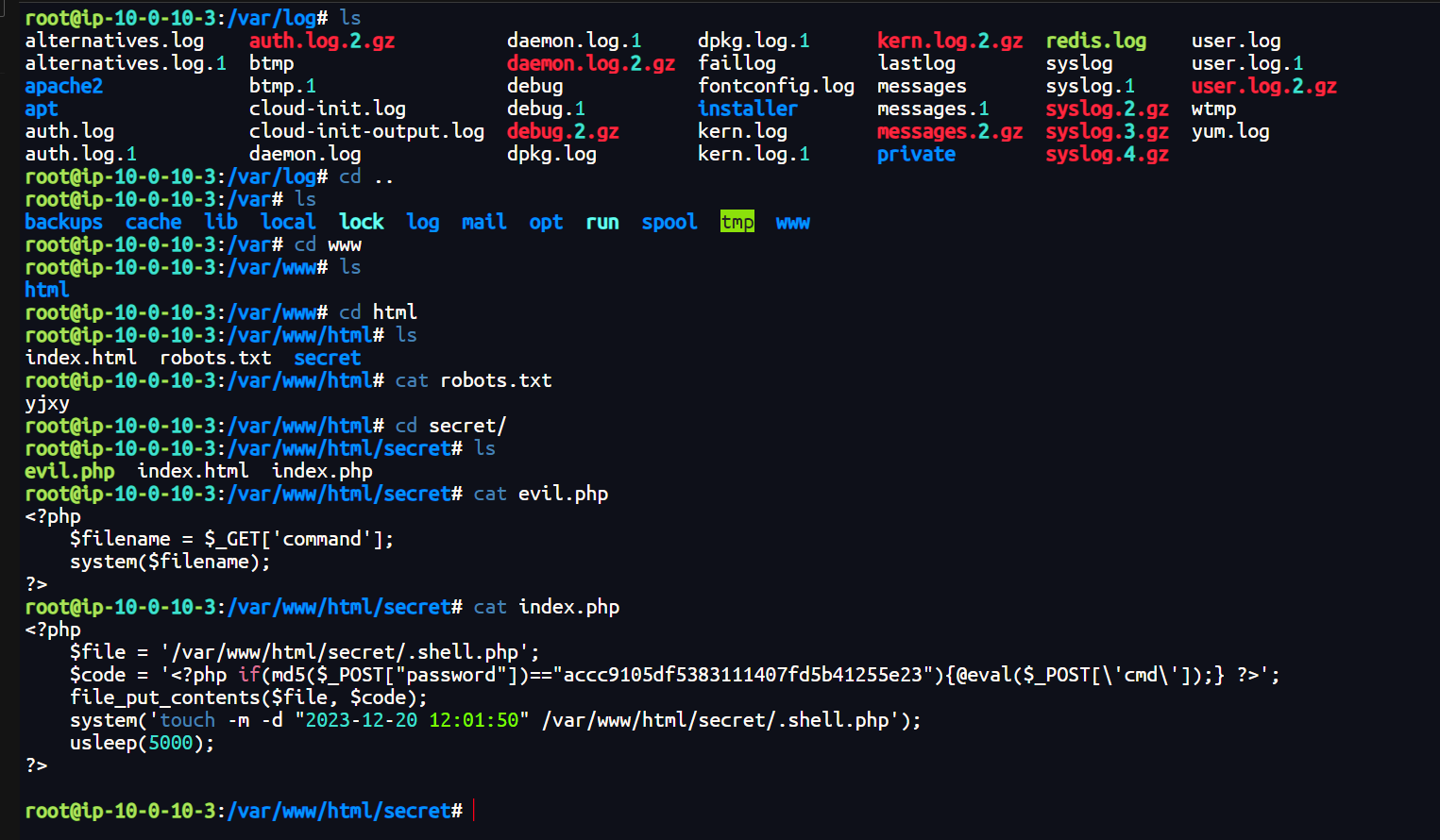
Task: Select the secret directory name in listing
Action: pyautogui.click(x=328, y=358)
